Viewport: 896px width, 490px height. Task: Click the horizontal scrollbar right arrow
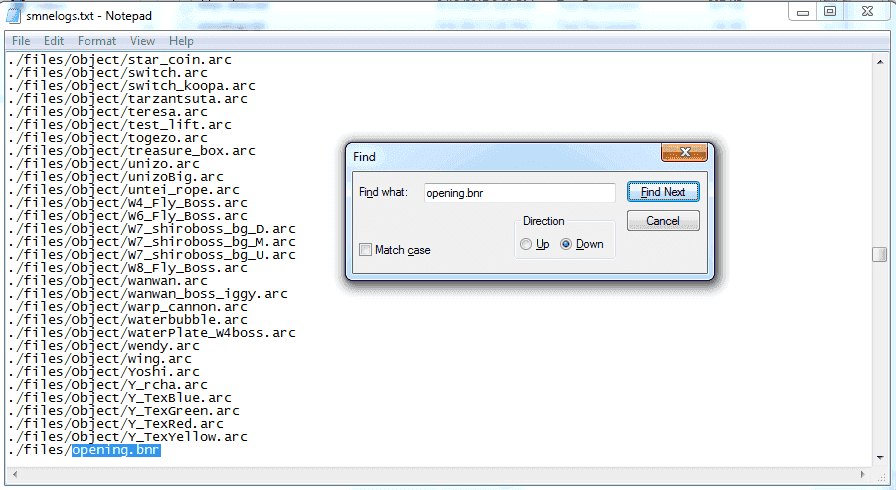[x=863, y=474]
